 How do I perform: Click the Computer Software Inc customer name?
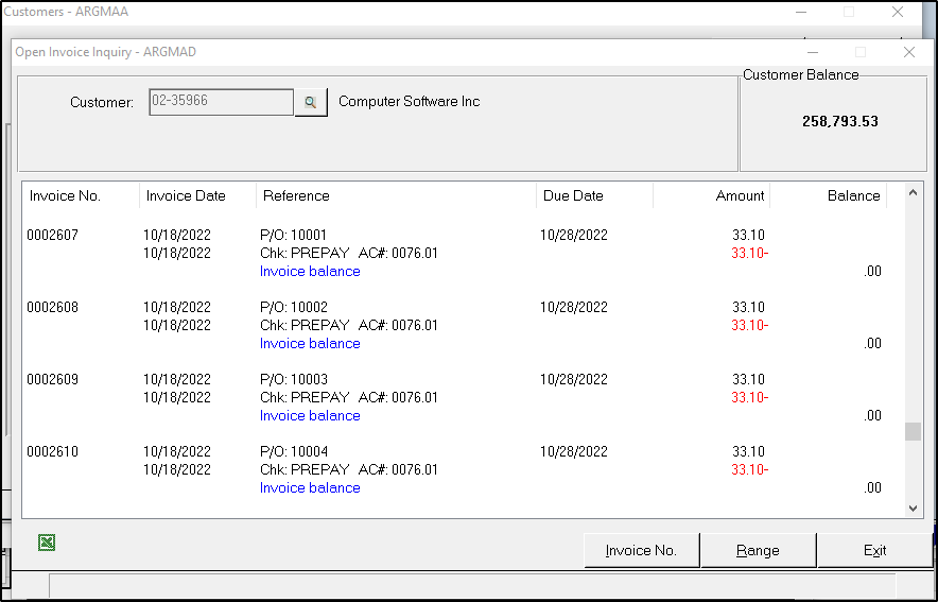(x=409, y=101)
